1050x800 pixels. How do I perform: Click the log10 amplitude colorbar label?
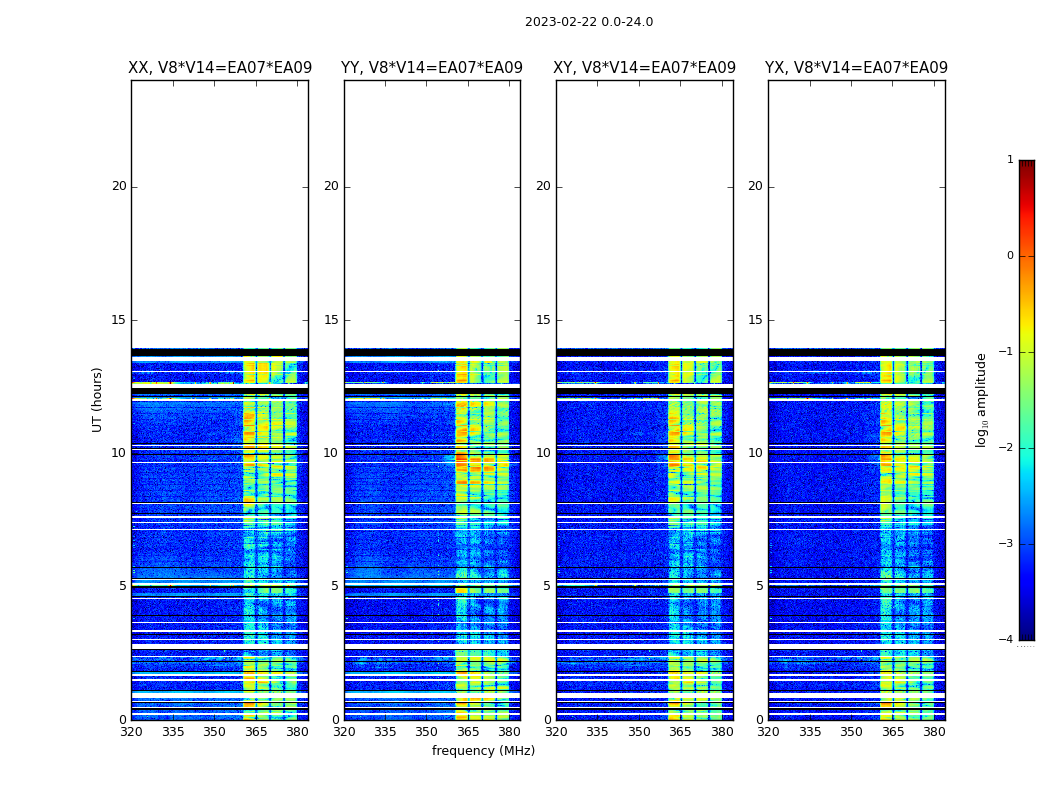coord(982,399)
